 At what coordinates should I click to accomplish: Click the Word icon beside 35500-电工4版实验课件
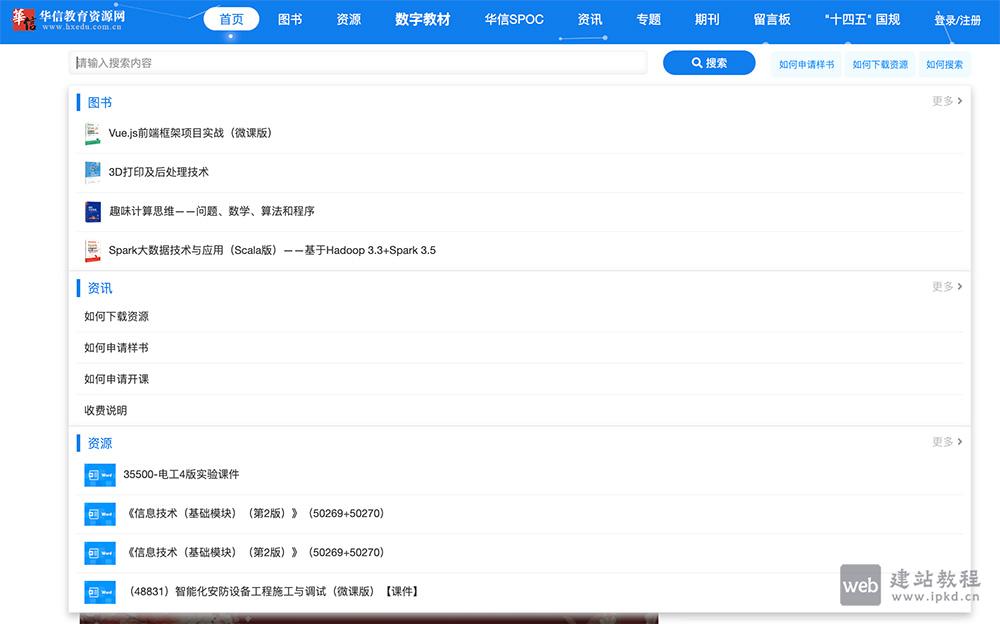99,474
